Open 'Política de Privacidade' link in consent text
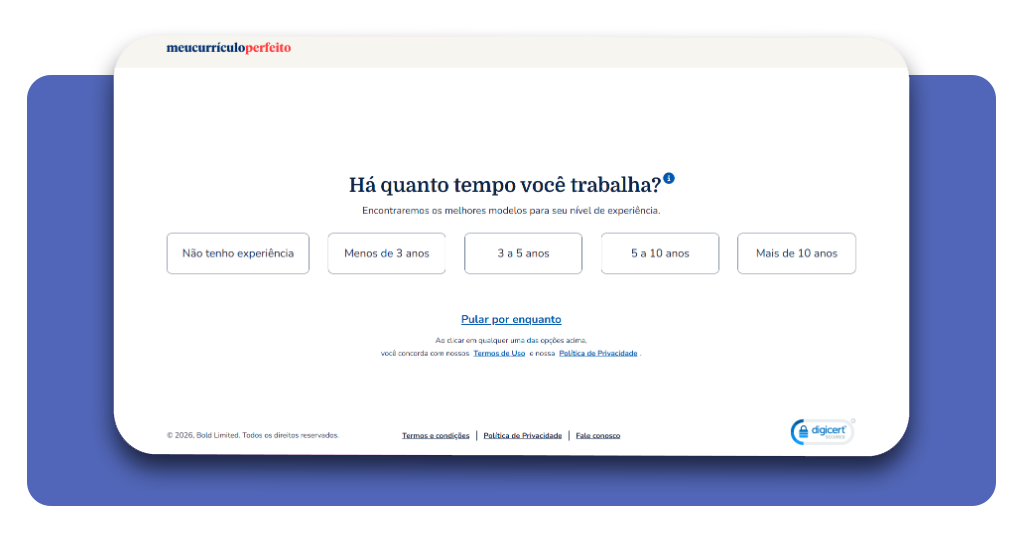 point(598,353)
